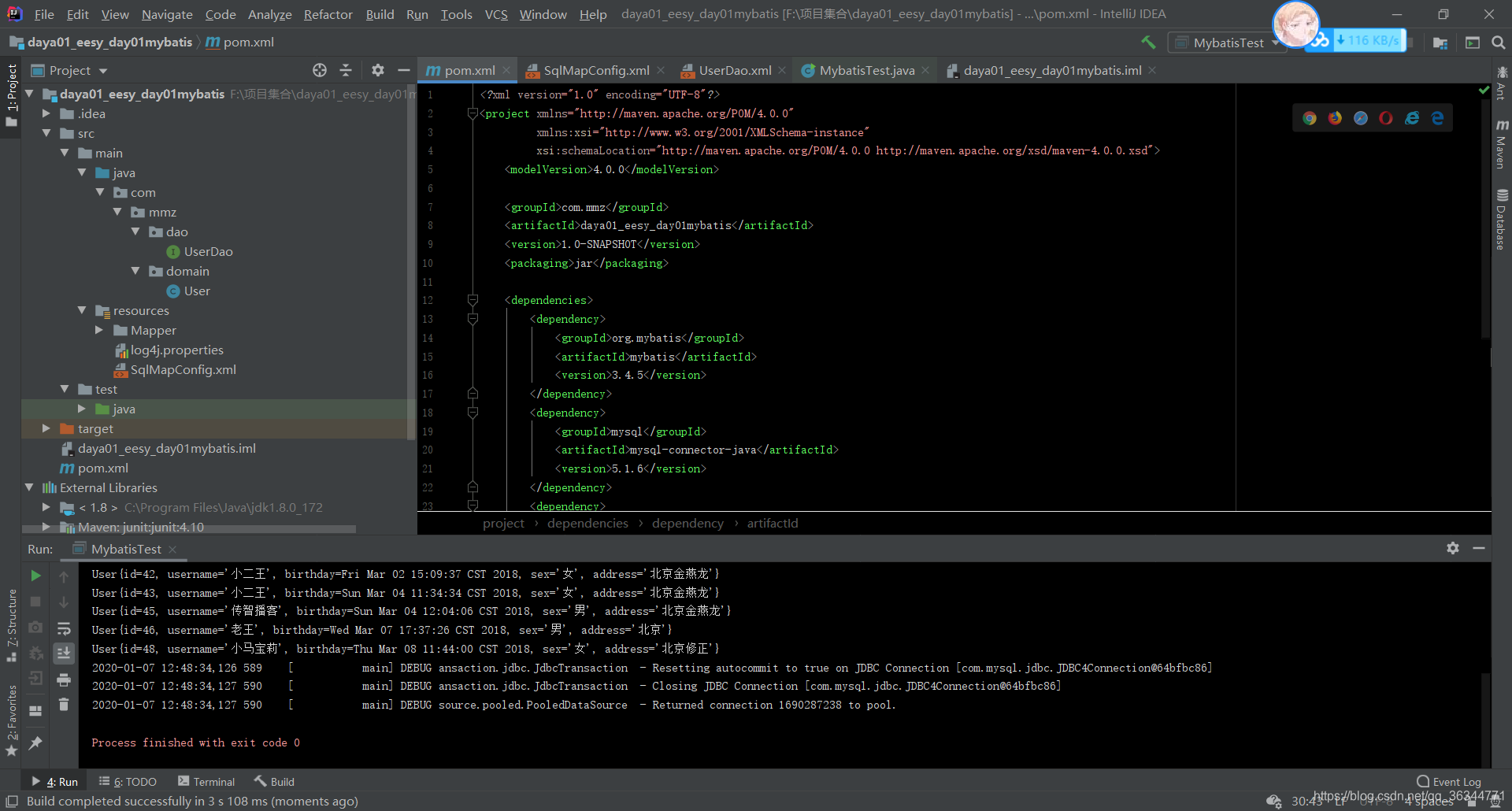
Task: Click dependencies in the breadcrumb bar
Action: pyautogui.click(x=587, y=523)
